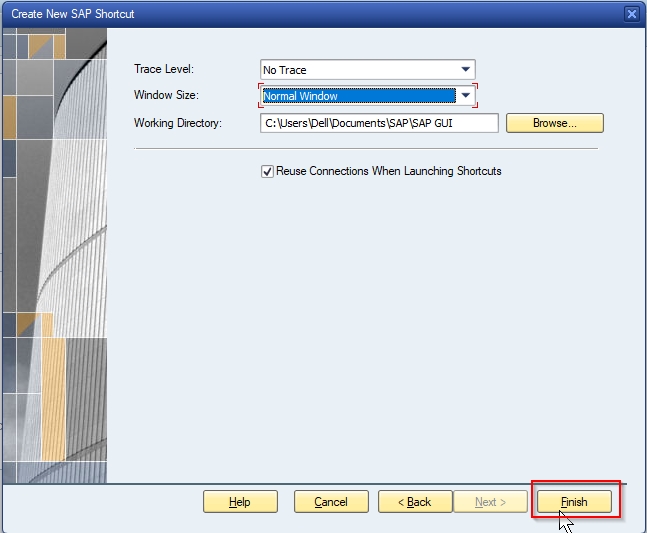Close the Create New SAP Shortcut dialog

pos(631,14)
